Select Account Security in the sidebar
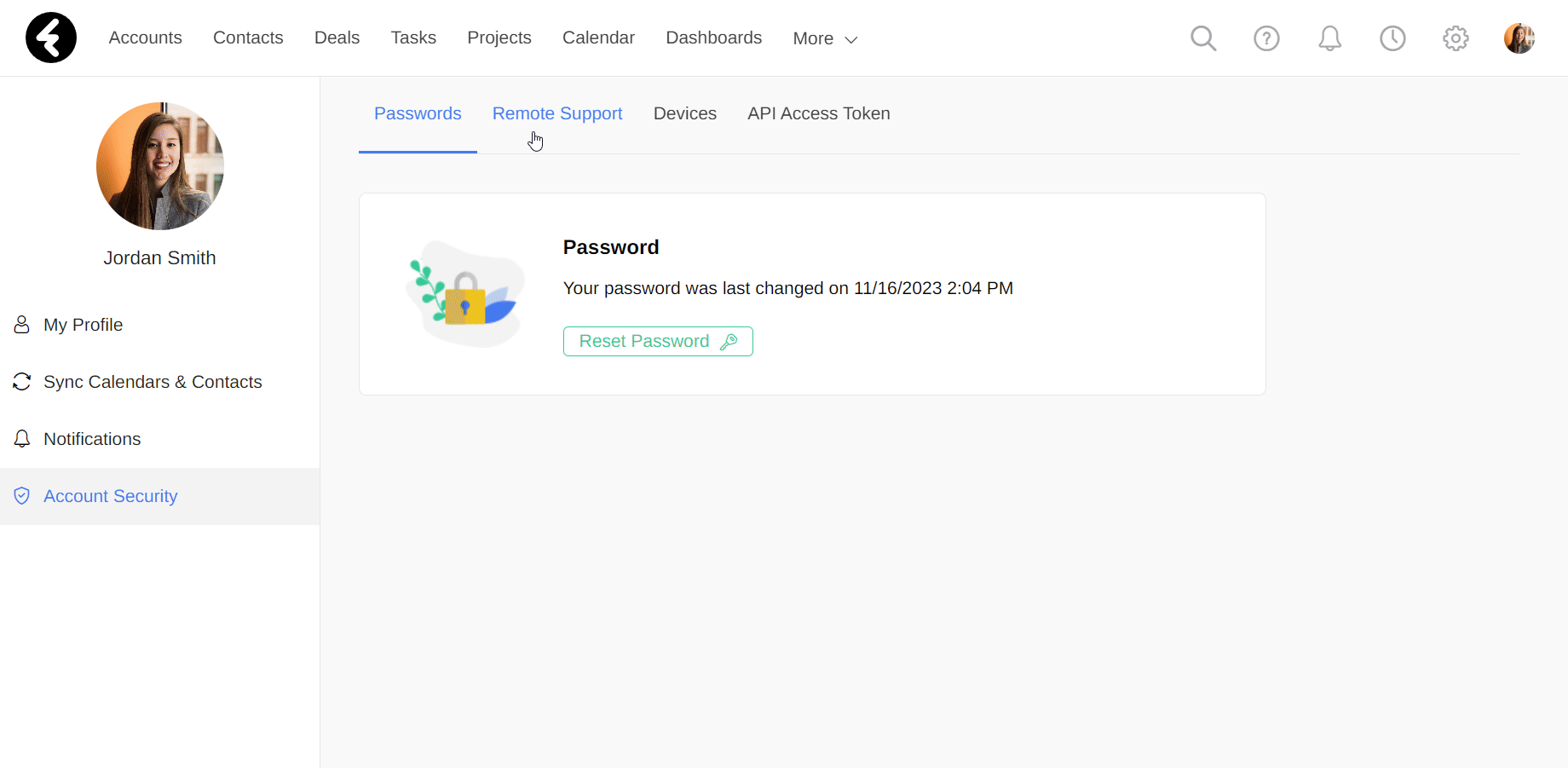 pos(159,496)
